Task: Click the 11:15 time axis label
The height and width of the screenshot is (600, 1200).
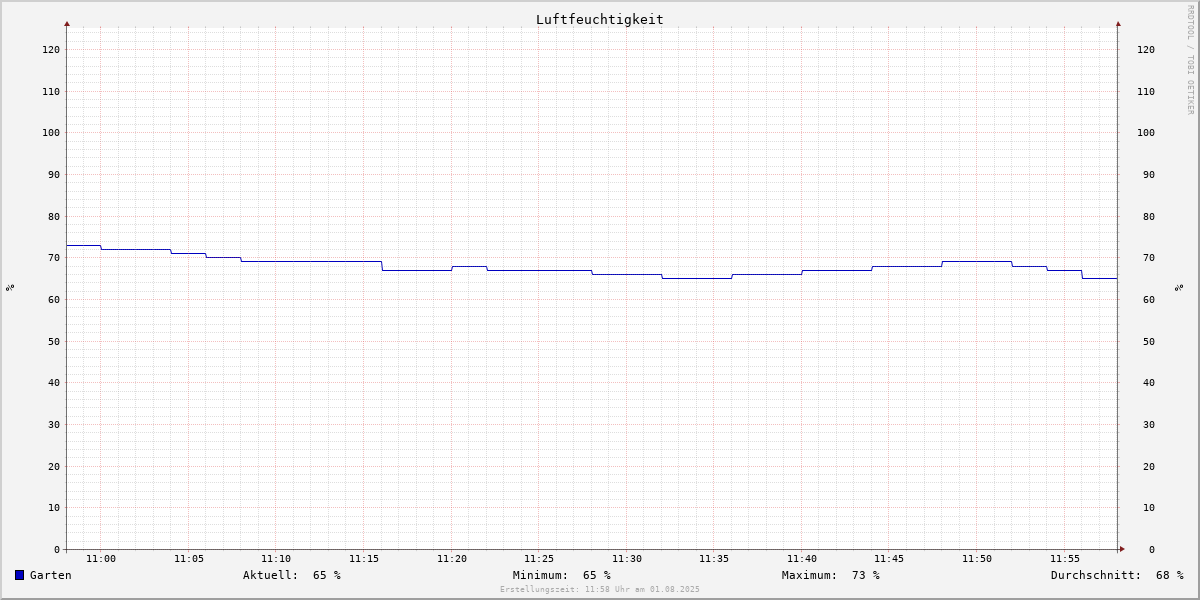Action: 364,559
